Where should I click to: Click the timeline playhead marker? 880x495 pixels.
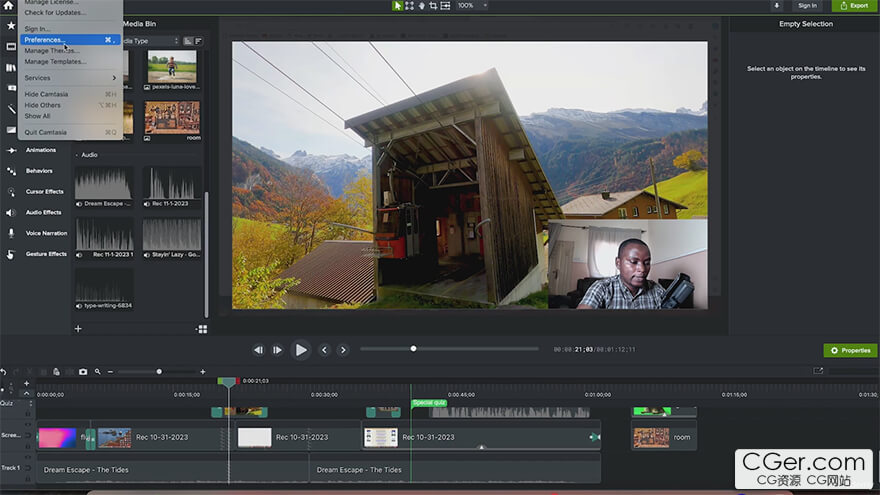(x=227, y=382)
